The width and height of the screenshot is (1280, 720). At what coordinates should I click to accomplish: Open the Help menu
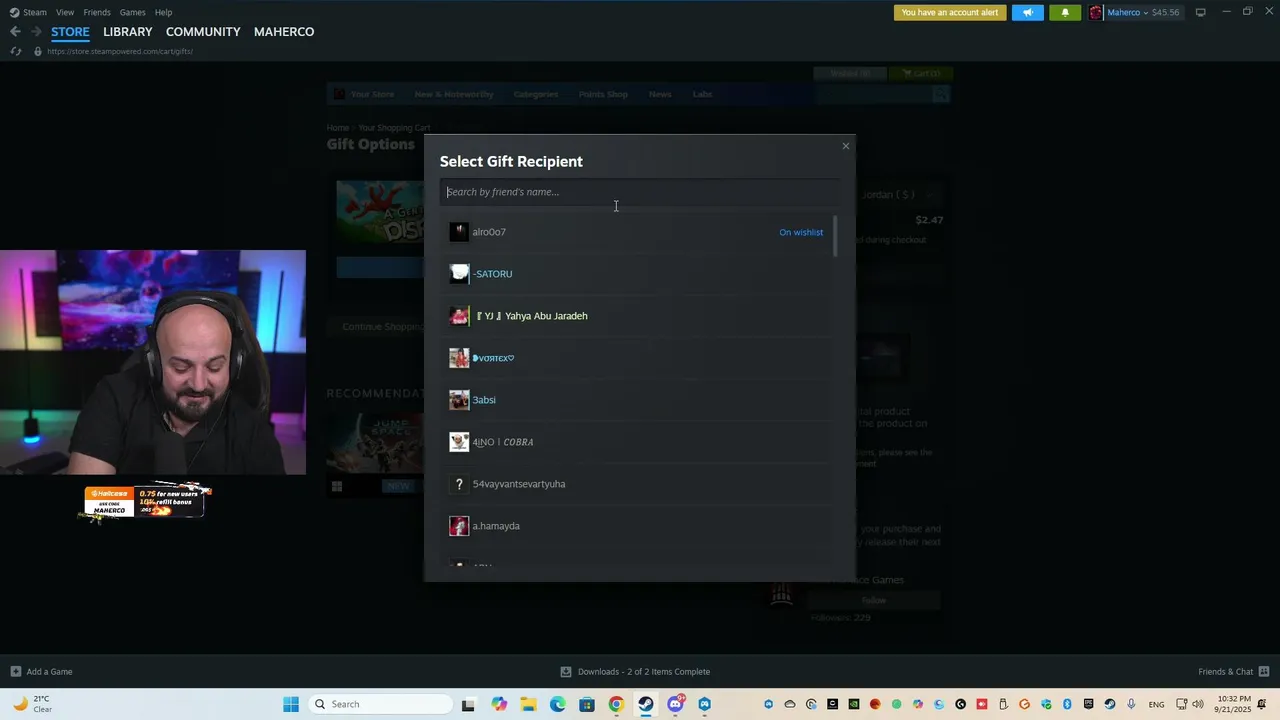pos(164,12)
